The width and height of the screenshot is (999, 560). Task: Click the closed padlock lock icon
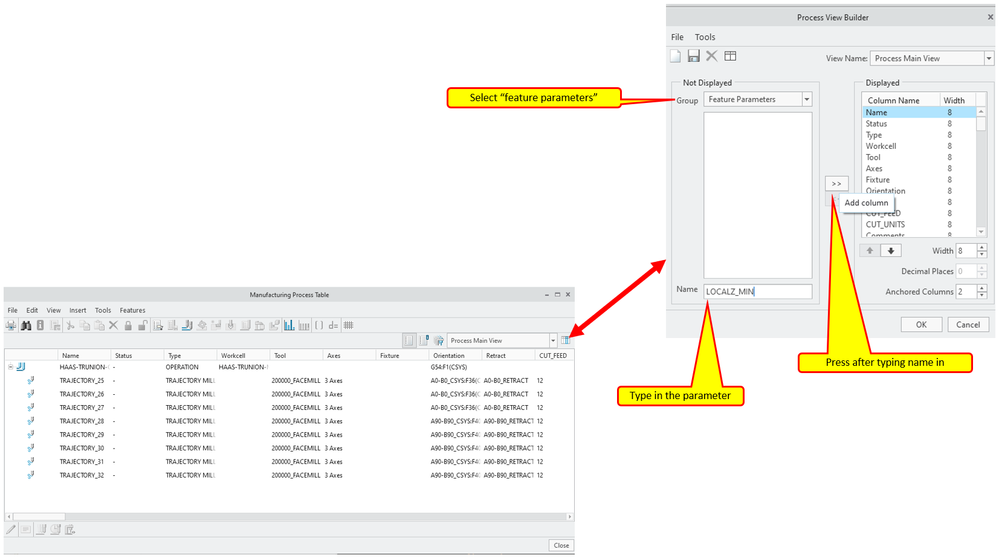[x=128, y=326]
